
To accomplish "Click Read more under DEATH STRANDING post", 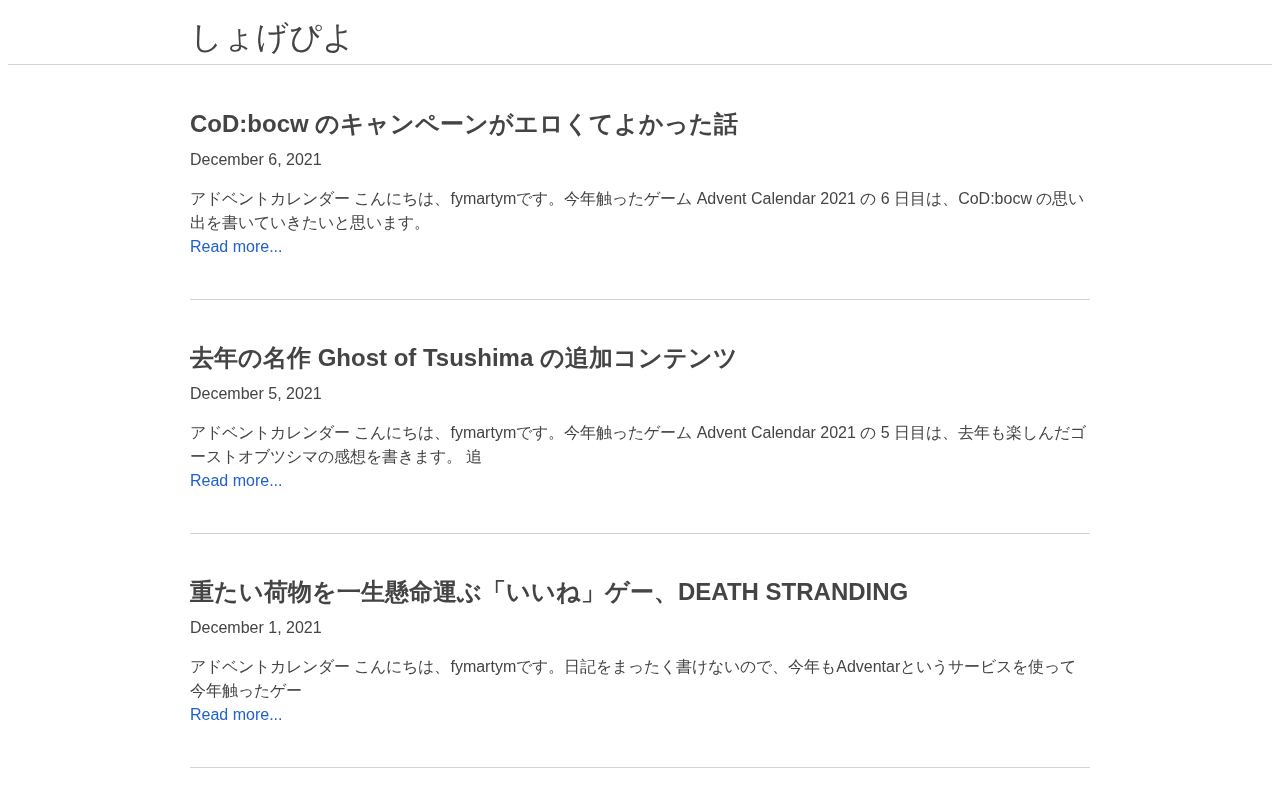I will click(236, 715).
